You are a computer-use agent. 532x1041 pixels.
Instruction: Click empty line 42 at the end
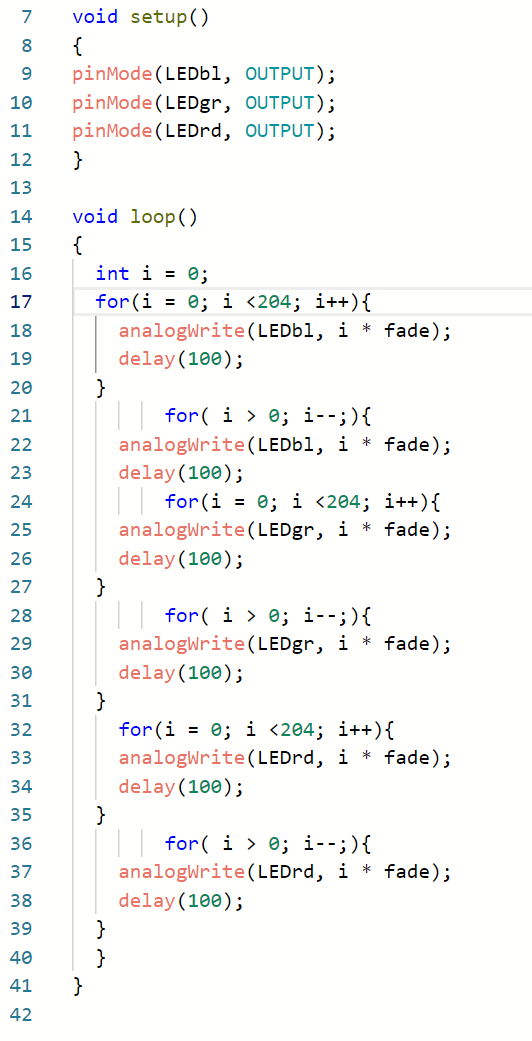coord(266,1016)
